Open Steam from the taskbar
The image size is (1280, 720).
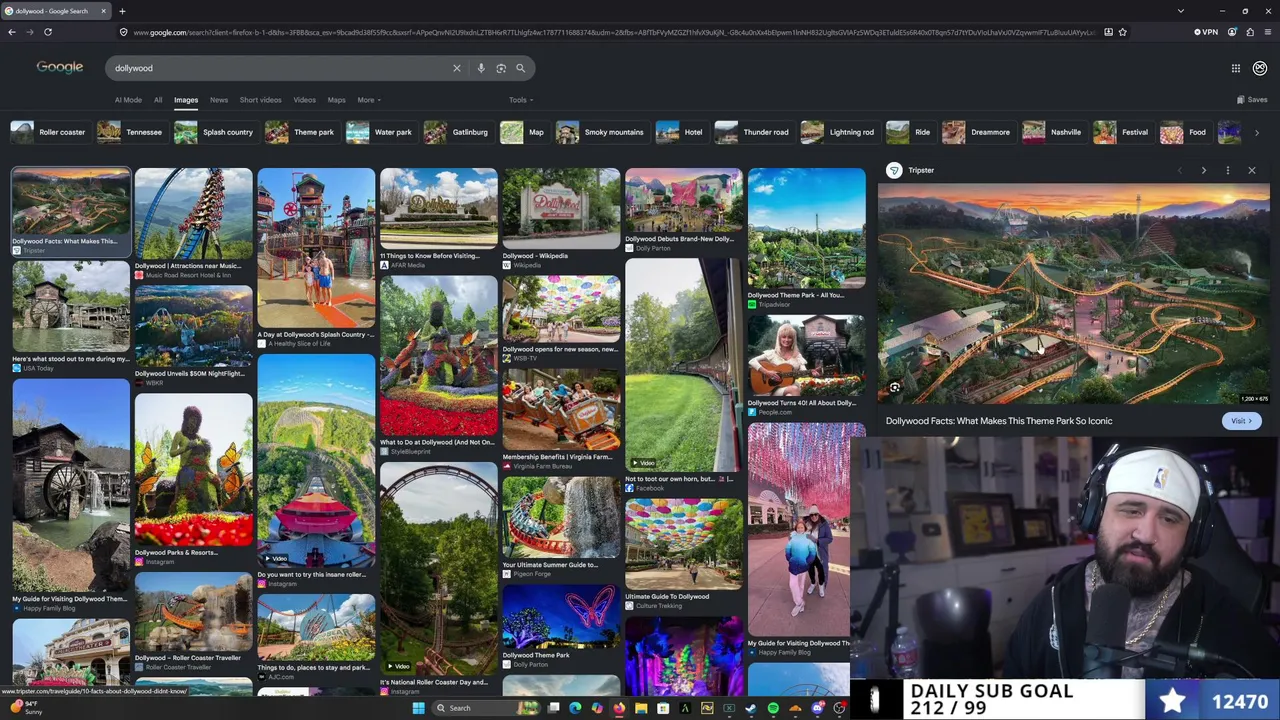(751, 708)
